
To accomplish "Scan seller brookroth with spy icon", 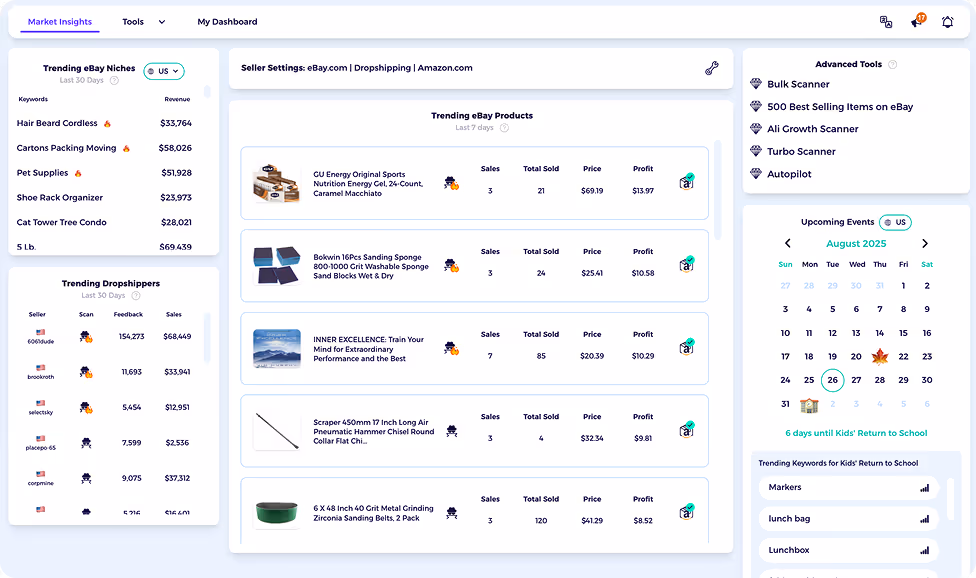I will (86, 373).
